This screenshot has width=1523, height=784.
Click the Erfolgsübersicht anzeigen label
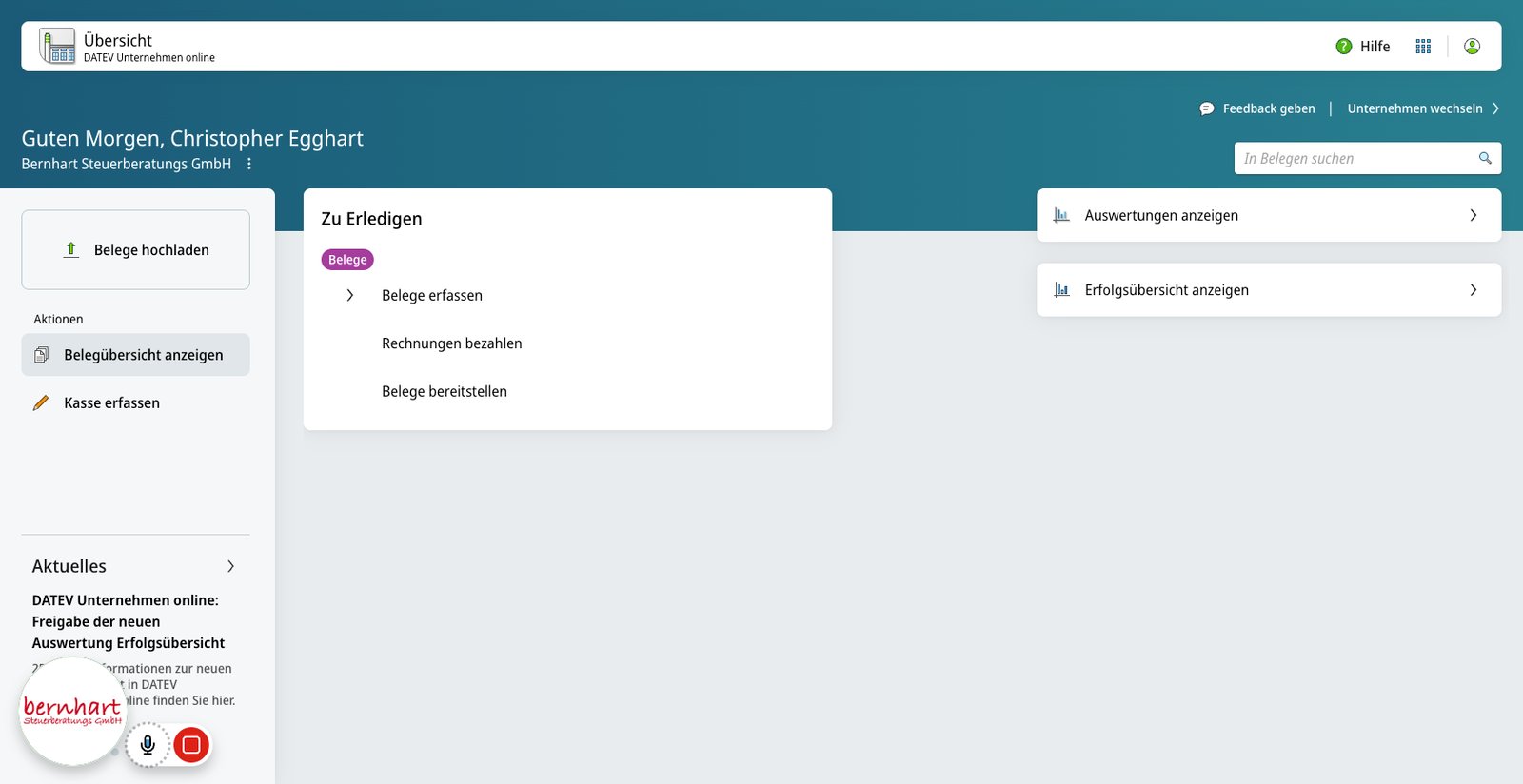(1167, 290)
